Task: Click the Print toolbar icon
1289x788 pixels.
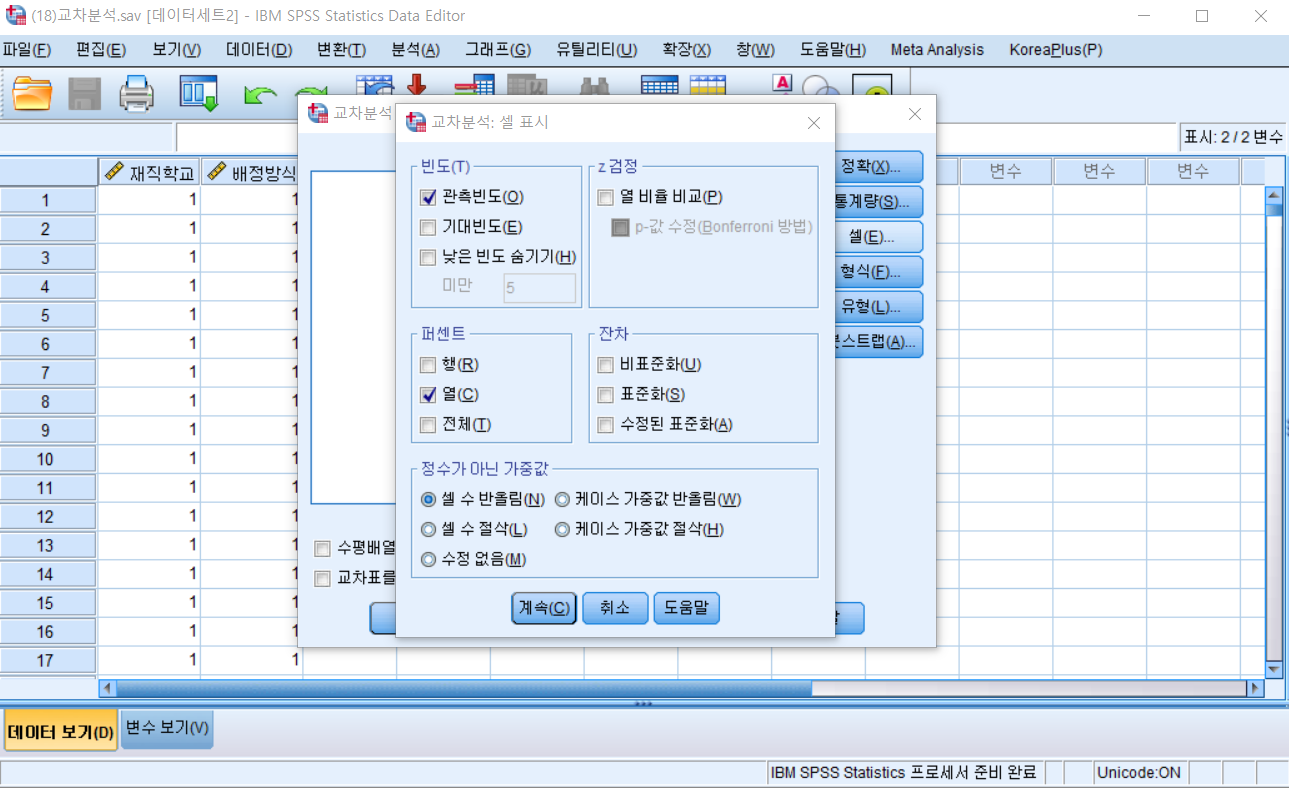Action: coord(137,94)
